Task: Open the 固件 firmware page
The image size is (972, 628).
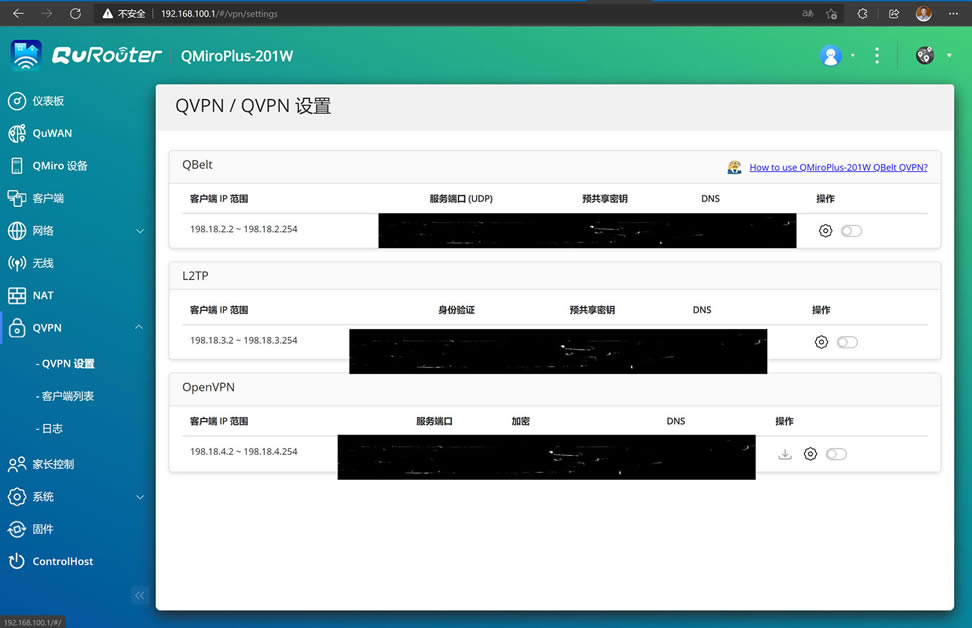Action: point(43,529)
